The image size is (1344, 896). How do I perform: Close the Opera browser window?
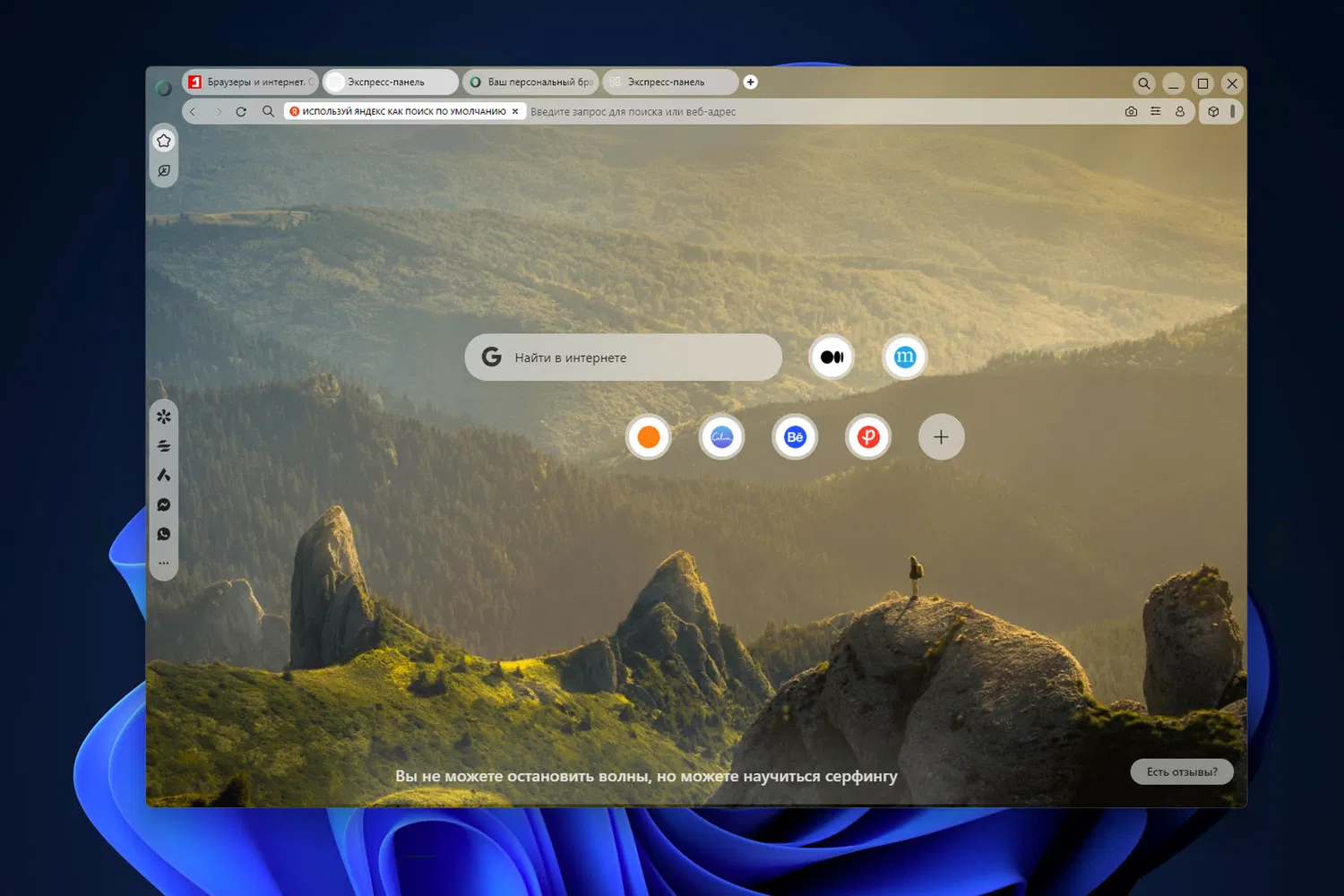[1233, 83]
